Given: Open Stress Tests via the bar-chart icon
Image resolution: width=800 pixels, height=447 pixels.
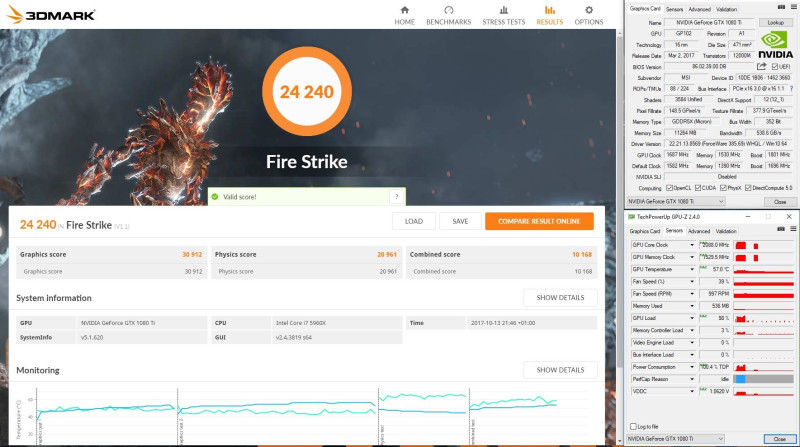Looking at the screenshot, I should (x=504, y=10).
